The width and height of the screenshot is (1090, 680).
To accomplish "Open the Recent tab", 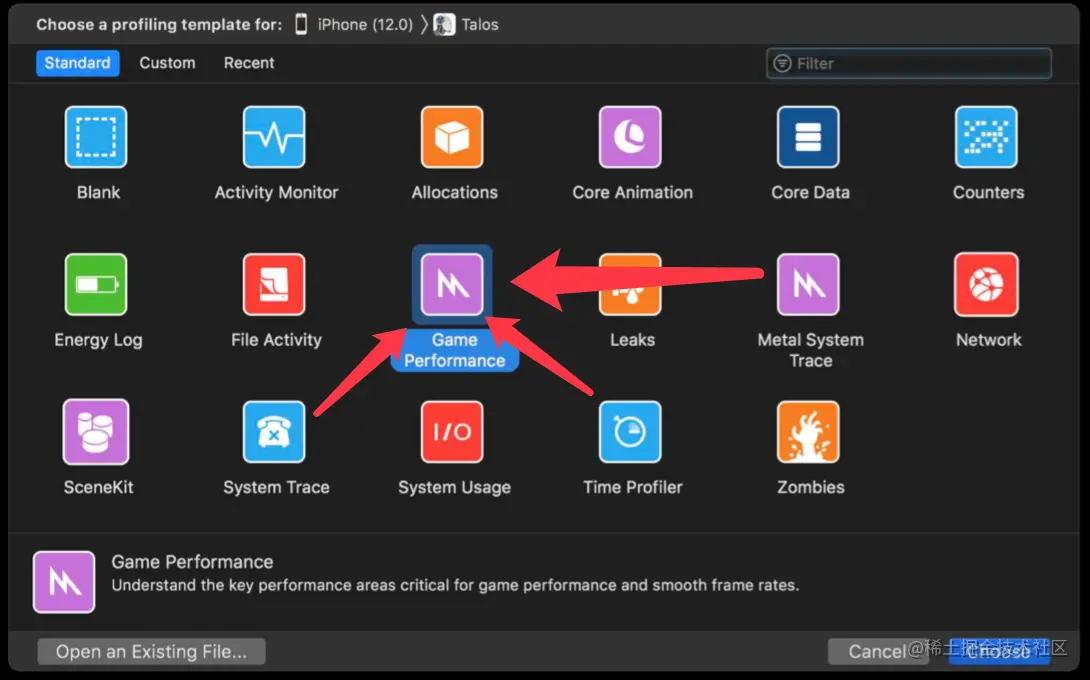I will pyautogui.click(x=249, y=63).
